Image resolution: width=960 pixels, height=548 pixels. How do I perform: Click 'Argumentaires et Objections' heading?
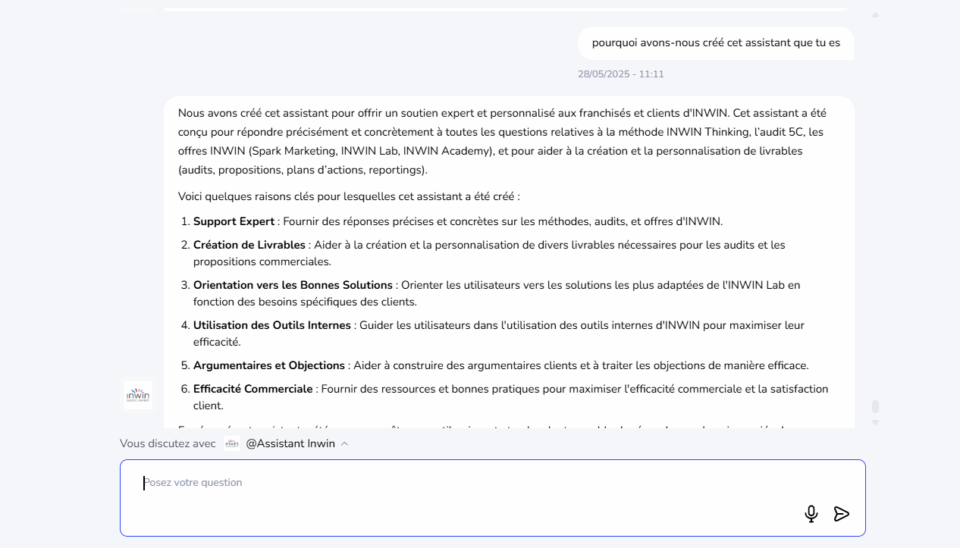tap(269, 366)
